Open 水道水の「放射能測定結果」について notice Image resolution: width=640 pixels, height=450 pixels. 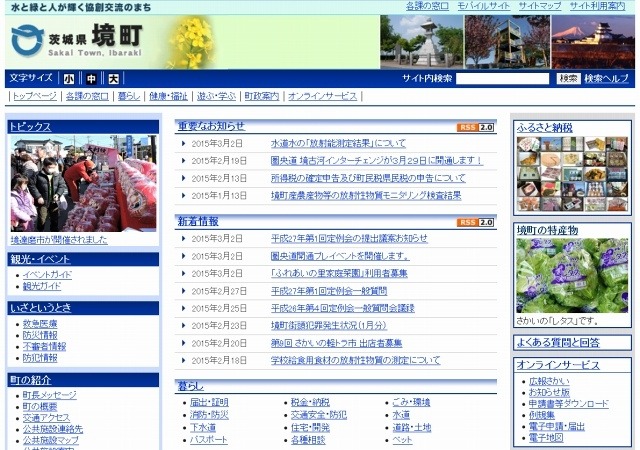pos(338,143)
